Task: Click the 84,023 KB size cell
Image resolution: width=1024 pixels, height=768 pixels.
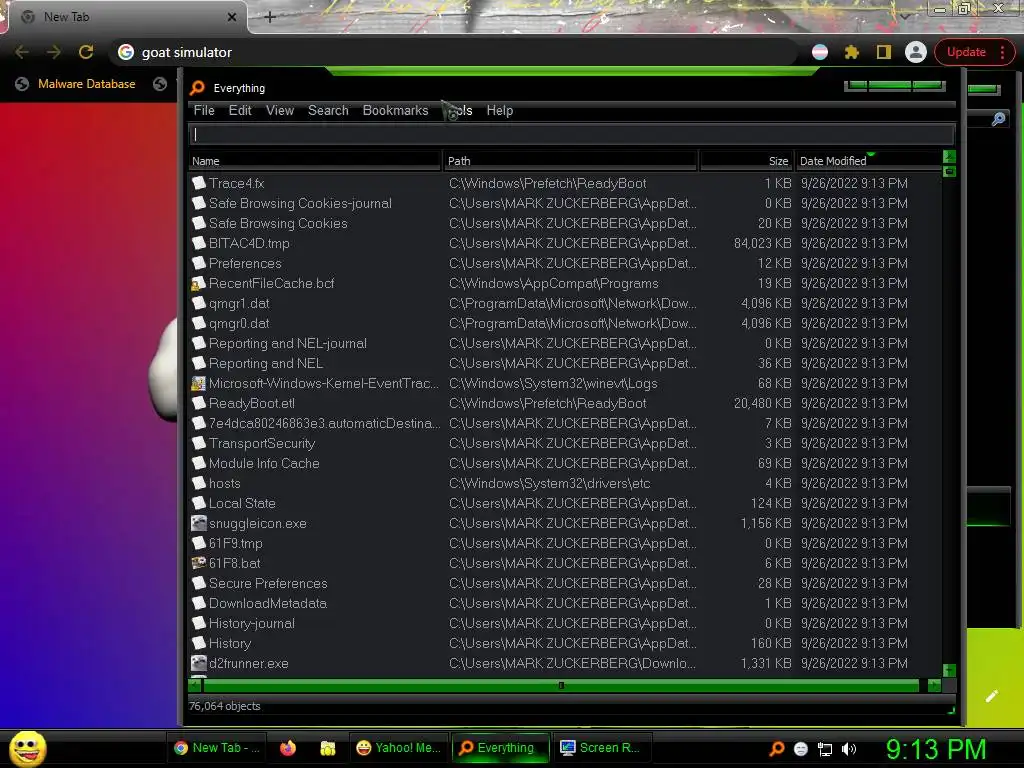Action: 762,243
